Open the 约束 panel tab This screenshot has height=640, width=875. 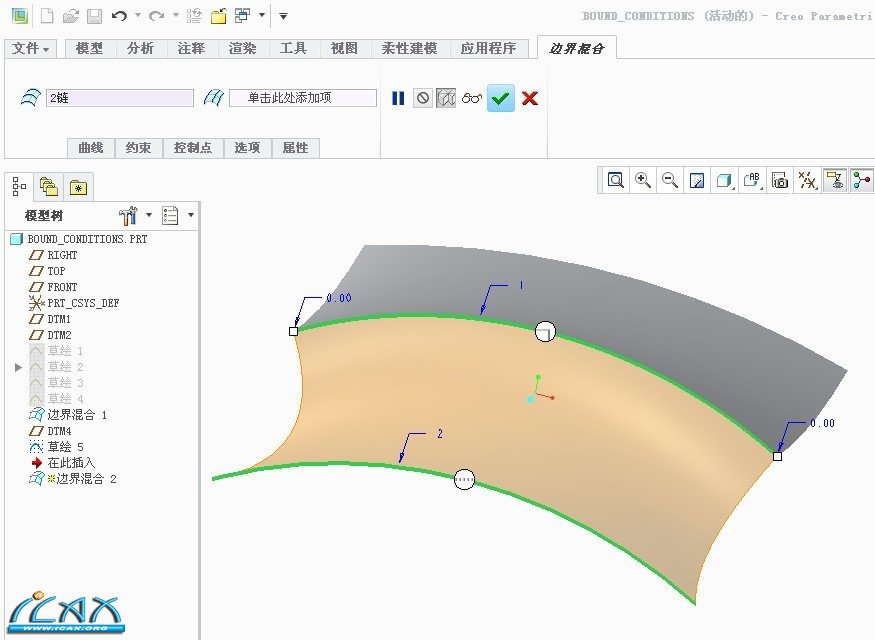tap(139, 147)
